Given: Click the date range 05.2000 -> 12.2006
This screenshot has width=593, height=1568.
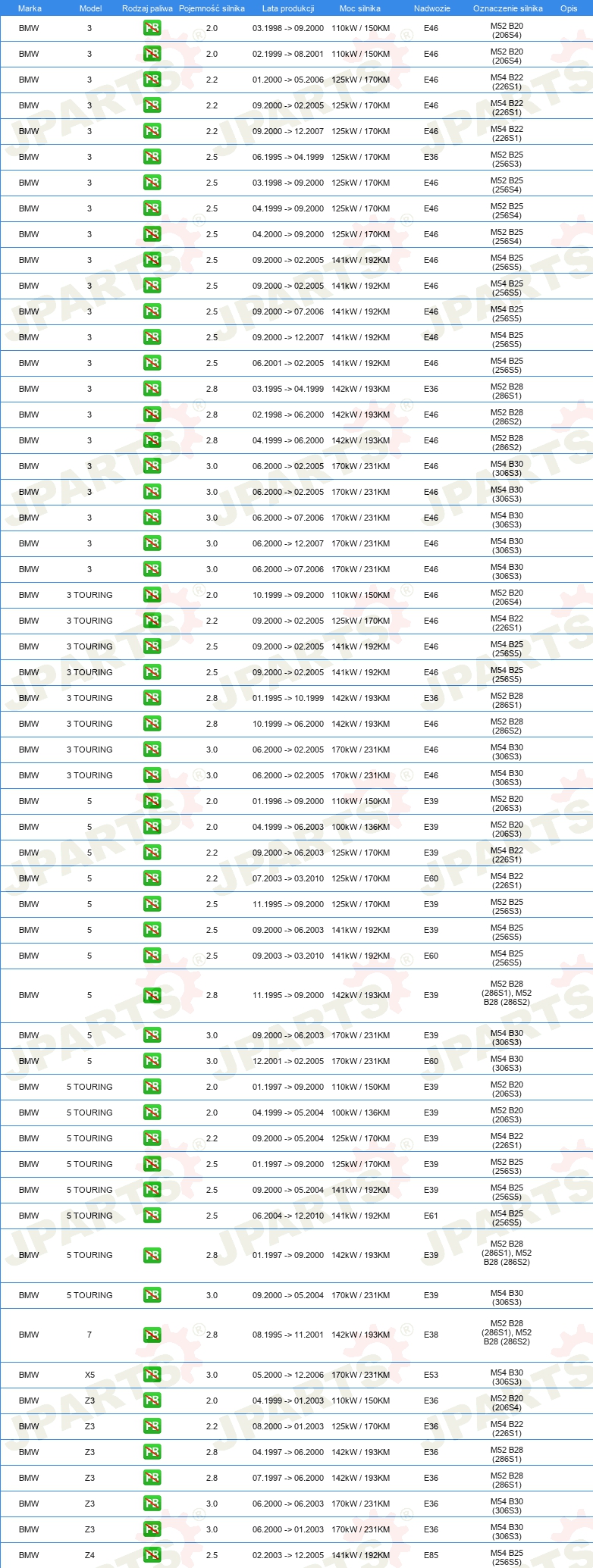Looking at the screenshot, I should click(288, 1375).
